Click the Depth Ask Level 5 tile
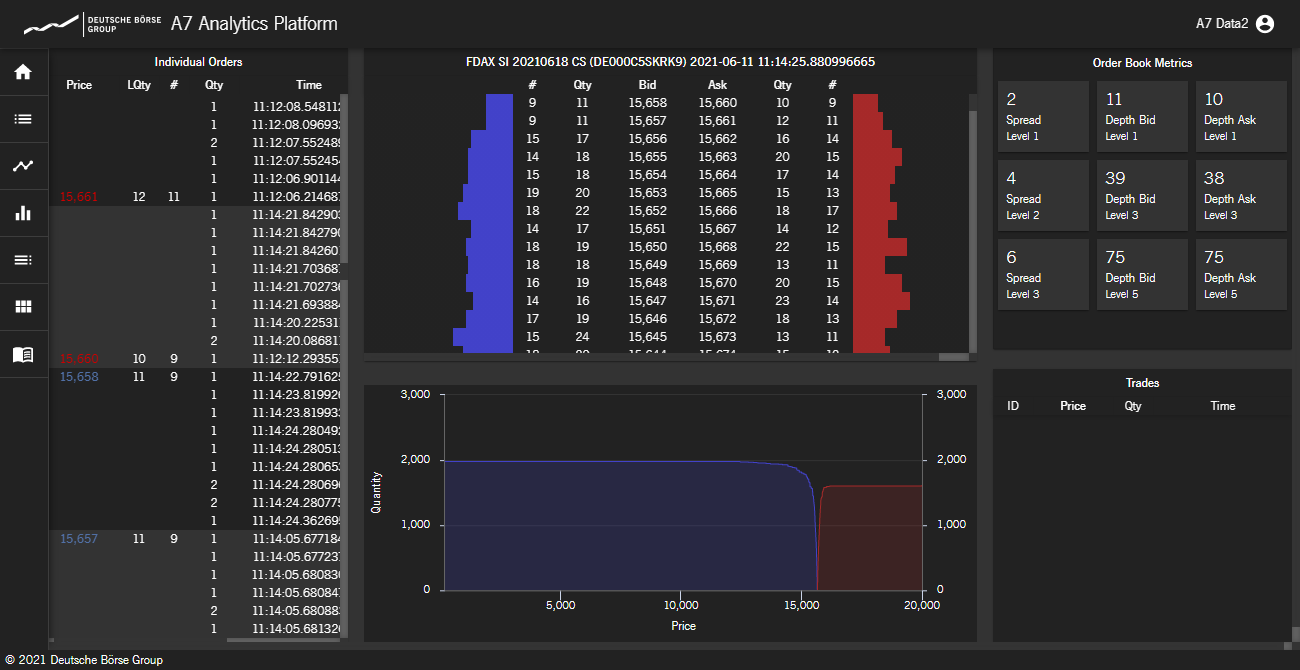This screenshot has width=1300, height=670. [x=1241, y=275]
